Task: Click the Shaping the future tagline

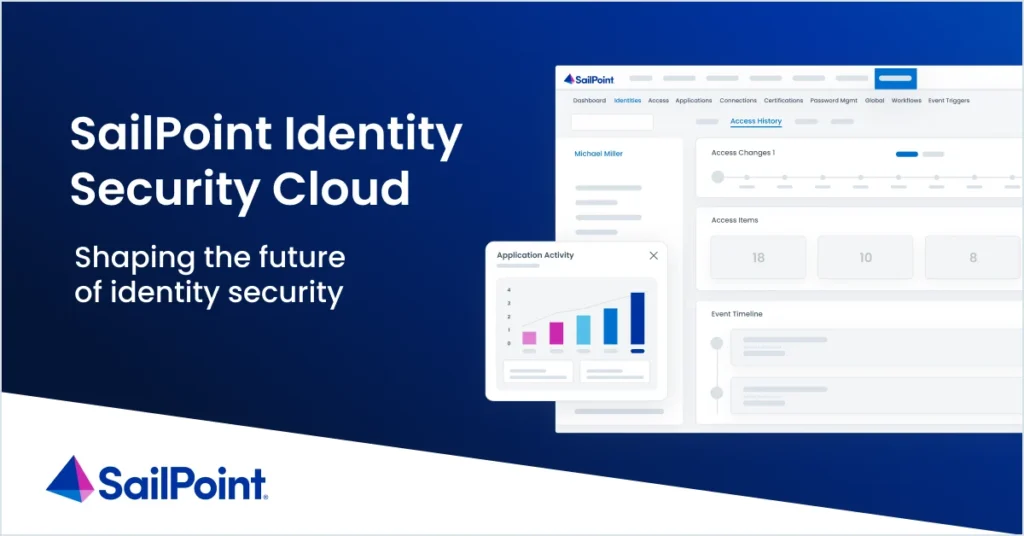Action: pos(210,274)
